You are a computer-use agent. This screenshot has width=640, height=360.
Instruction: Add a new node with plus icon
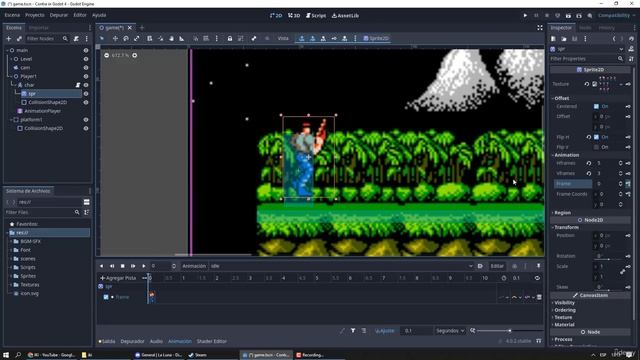[9, 38]
